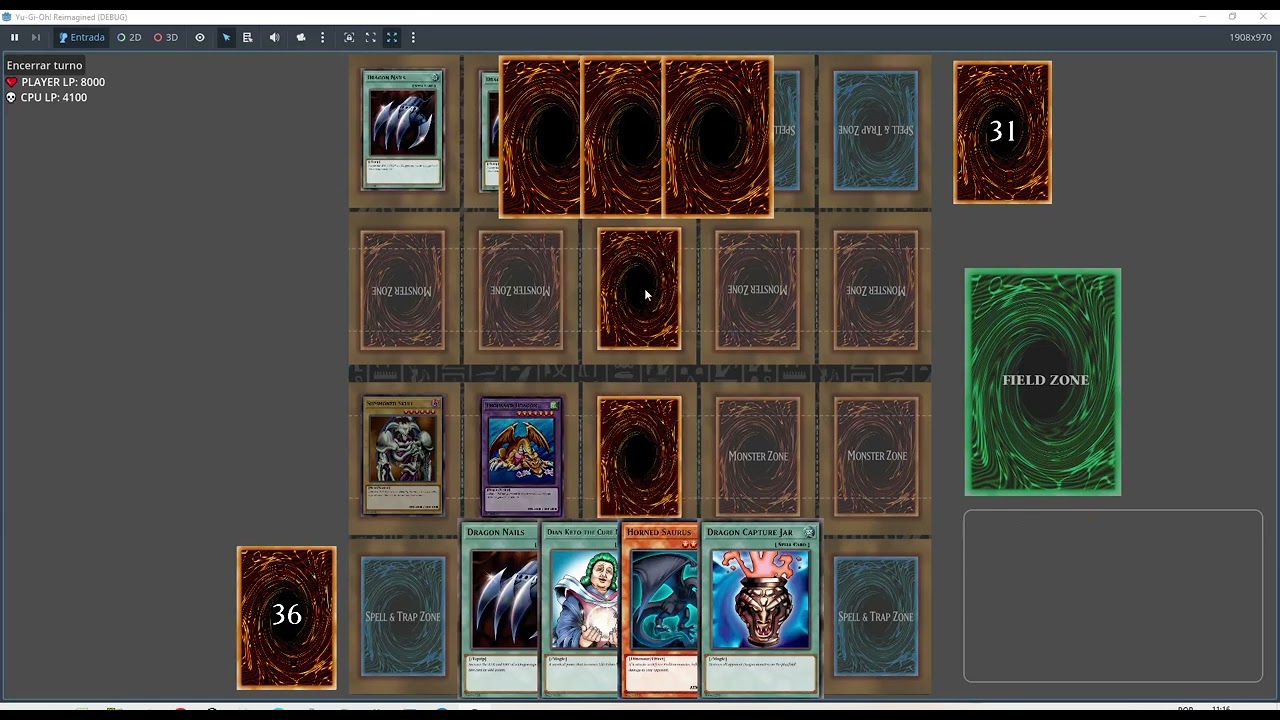Click player's deck showing 36

[287, 617]
